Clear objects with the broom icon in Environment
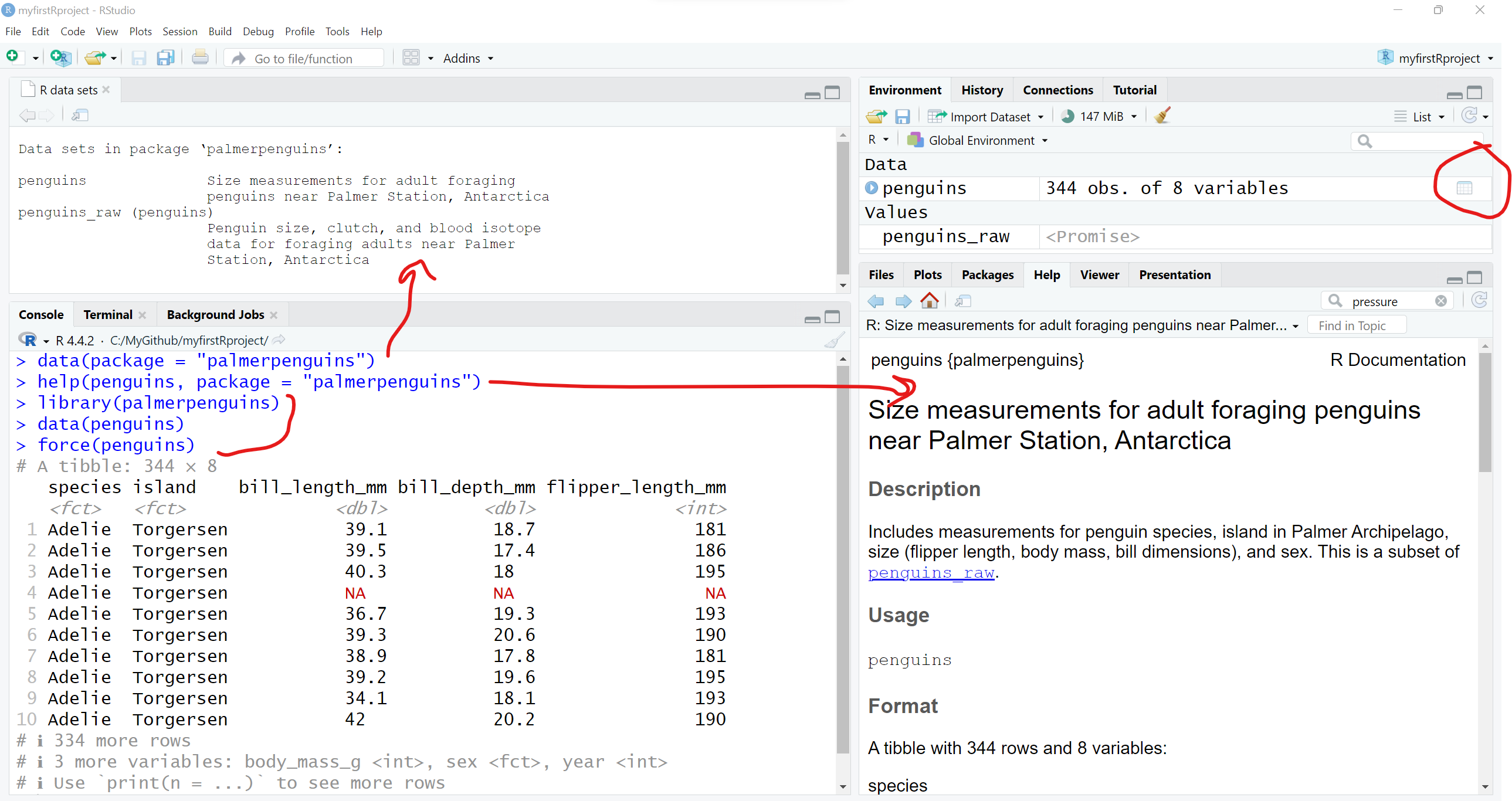Screen dimensions: 1512x801 tap(1162, 116)
